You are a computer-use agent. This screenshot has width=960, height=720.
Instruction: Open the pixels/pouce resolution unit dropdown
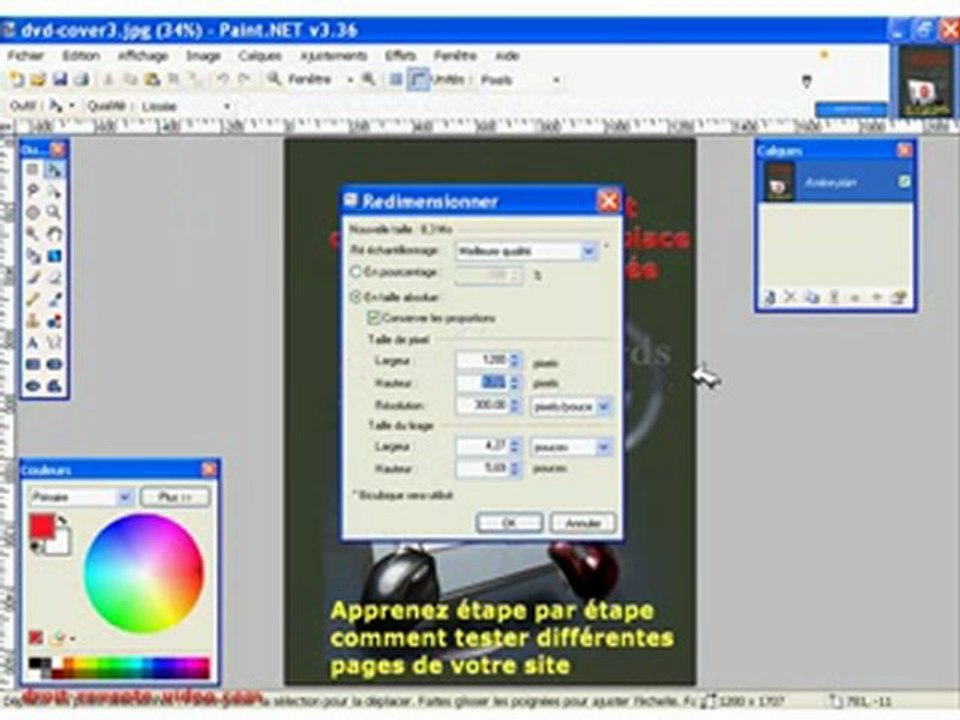pyautogui.click(x=604, y=406)
